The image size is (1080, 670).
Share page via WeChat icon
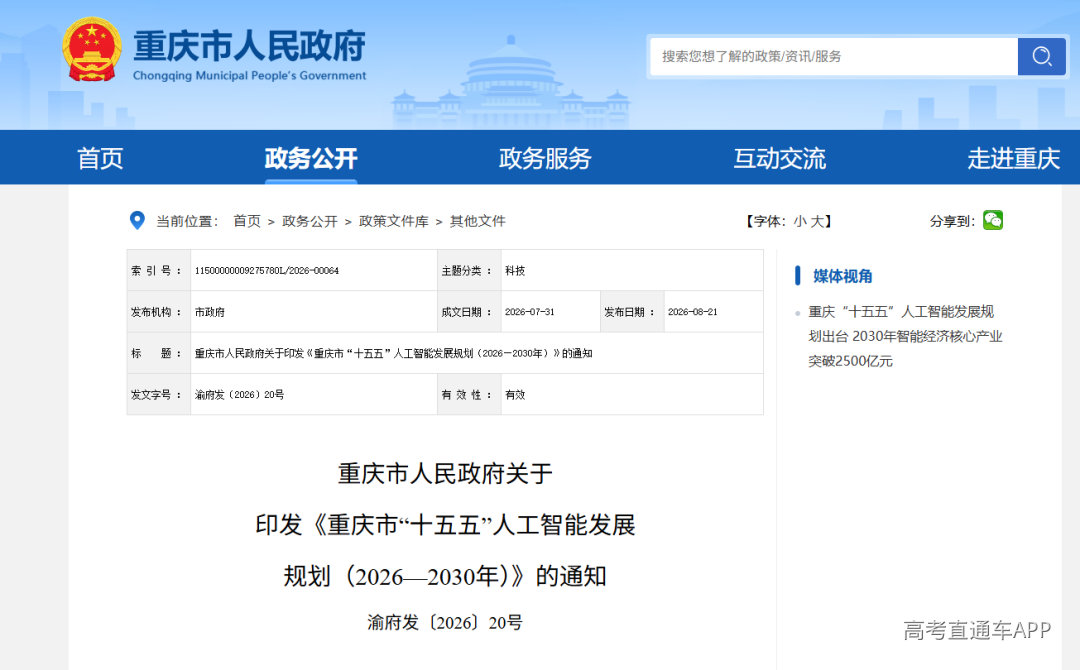tap(993, 220)
